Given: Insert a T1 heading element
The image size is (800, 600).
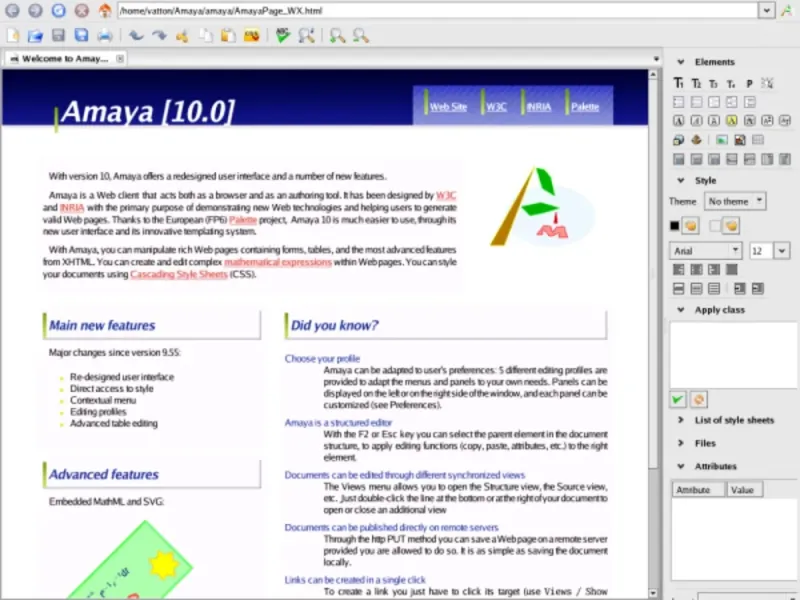Looking at the screenshot, I should click(679, 83).
